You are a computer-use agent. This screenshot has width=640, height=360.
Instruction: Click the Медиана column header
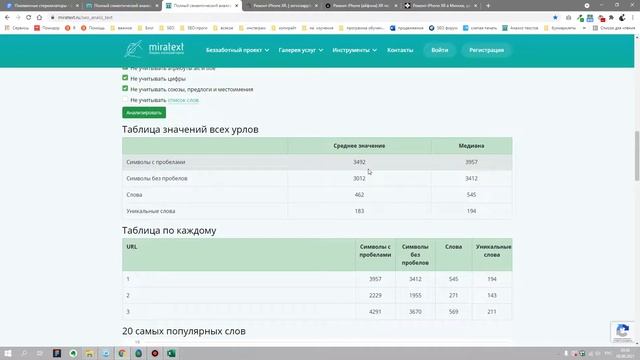(x=471, y=146)
